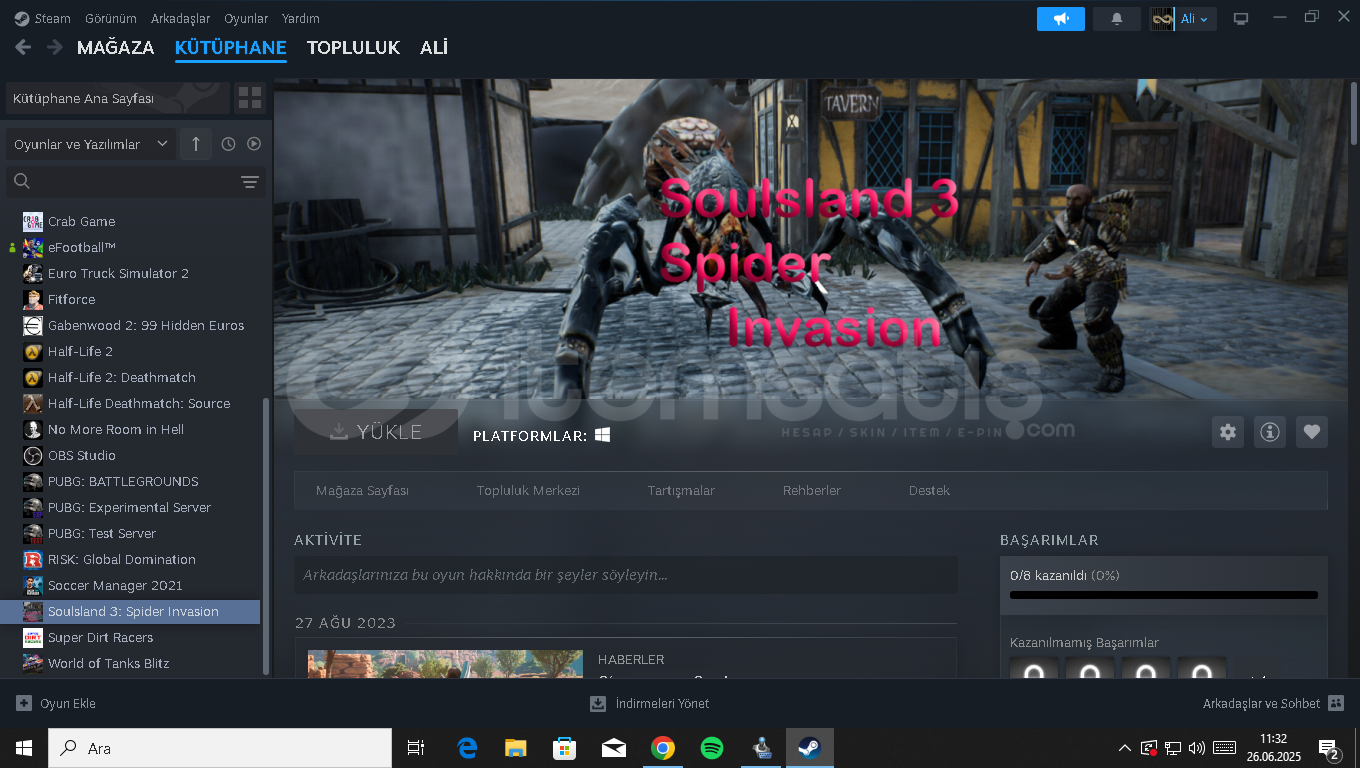
Task: Click the RISK: Global Domination icon
Action: (x=33, y=560)
